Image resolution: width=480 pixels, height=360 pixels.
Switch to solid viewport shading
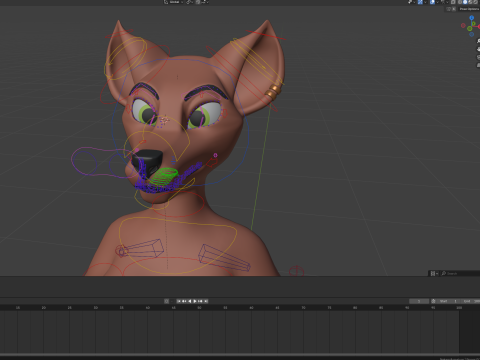point(465,2)
